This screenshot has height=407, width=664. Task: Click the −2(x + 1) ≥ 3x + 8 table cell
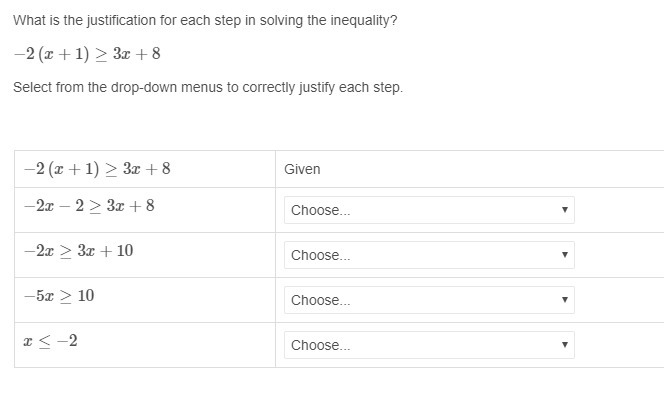97,169
